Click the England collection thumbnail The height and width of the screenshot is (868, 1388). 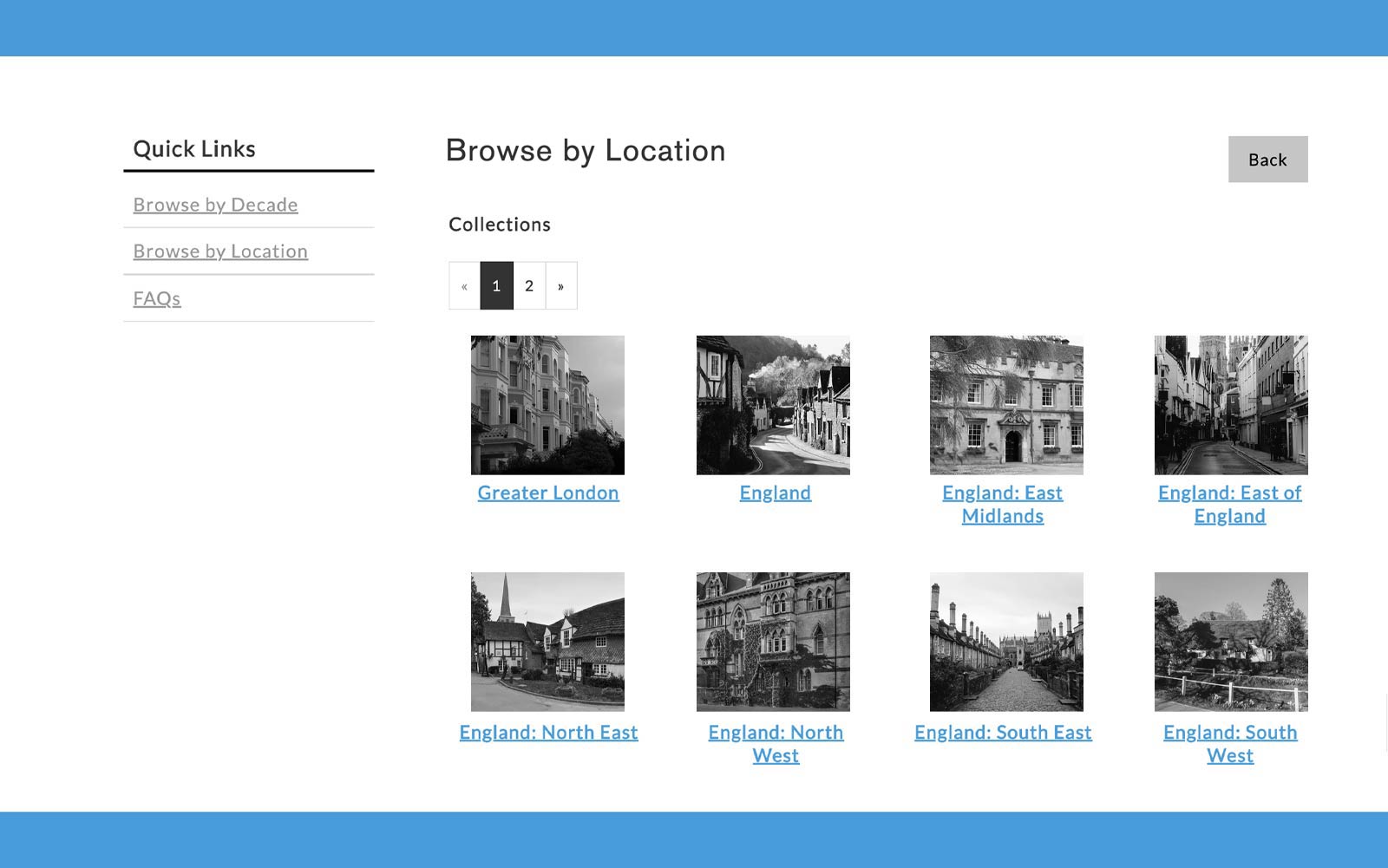tap(773, 405)
